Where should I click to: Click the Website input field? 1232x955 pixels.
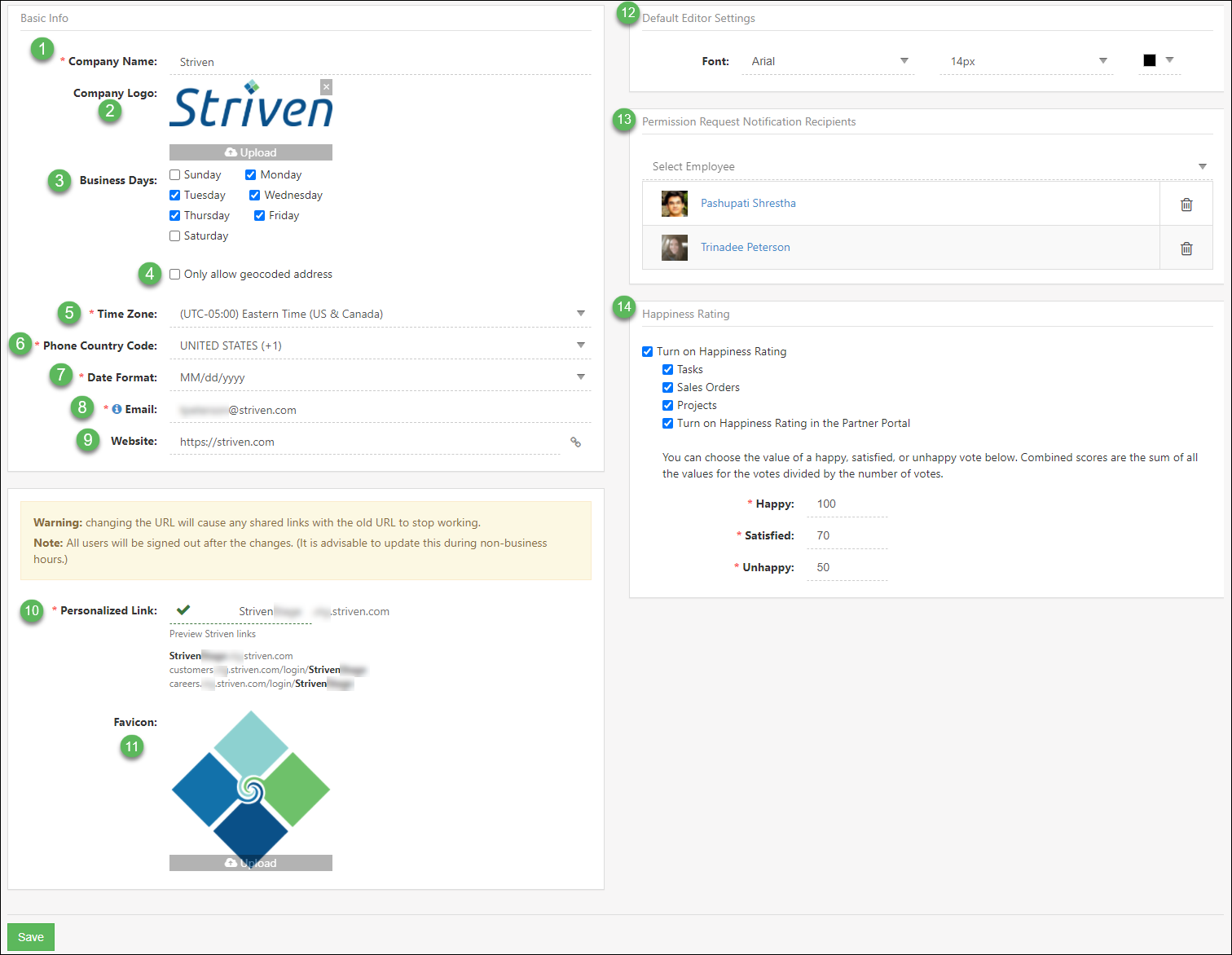point(365,442)
